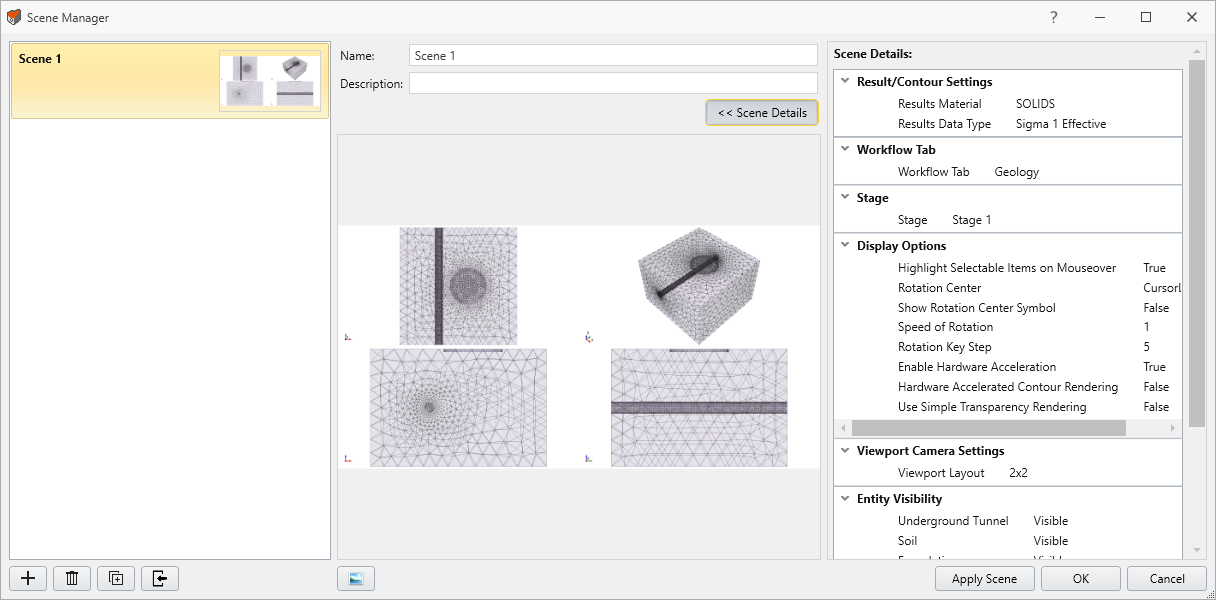This screenshot has height=600, width=1216.
Task: Click the Display Options scroll right arrow
Action: [1174, 428]
